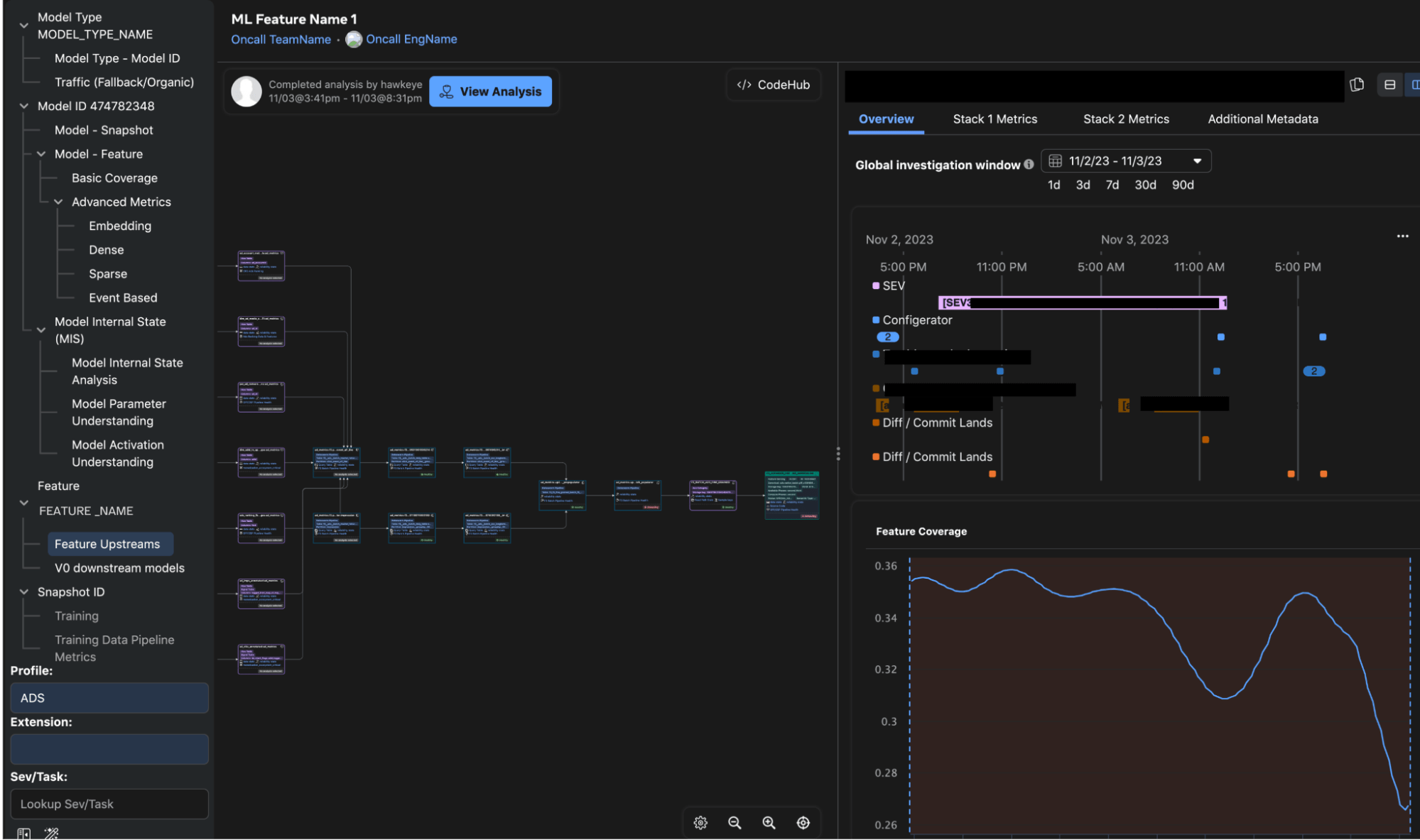Collapse the Advanced Metrics tree section
The image size is (1420, 840).
click(x=59, y=202)
